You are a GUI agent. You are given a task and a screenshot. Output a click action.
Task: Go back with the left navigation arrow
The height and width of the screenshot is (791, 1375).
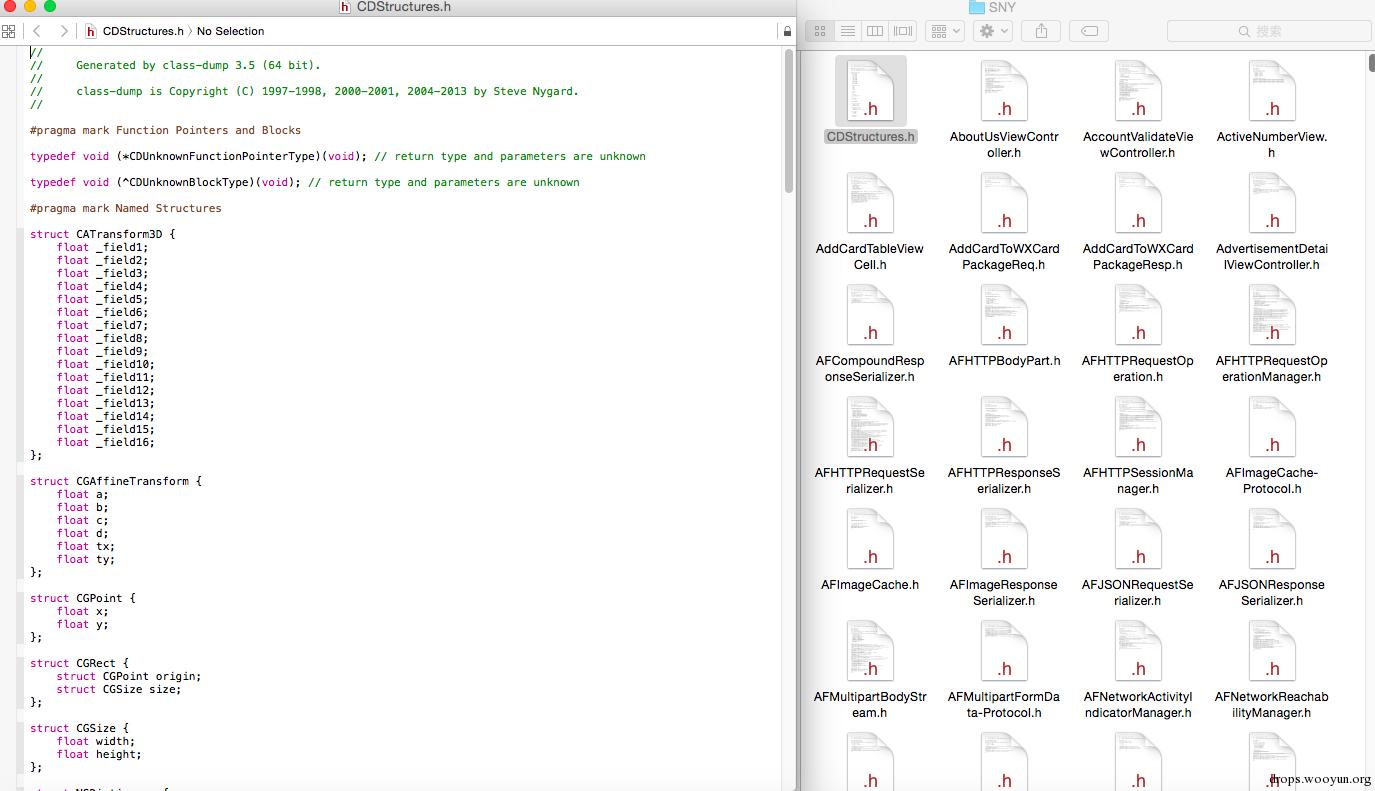point(37,31)
